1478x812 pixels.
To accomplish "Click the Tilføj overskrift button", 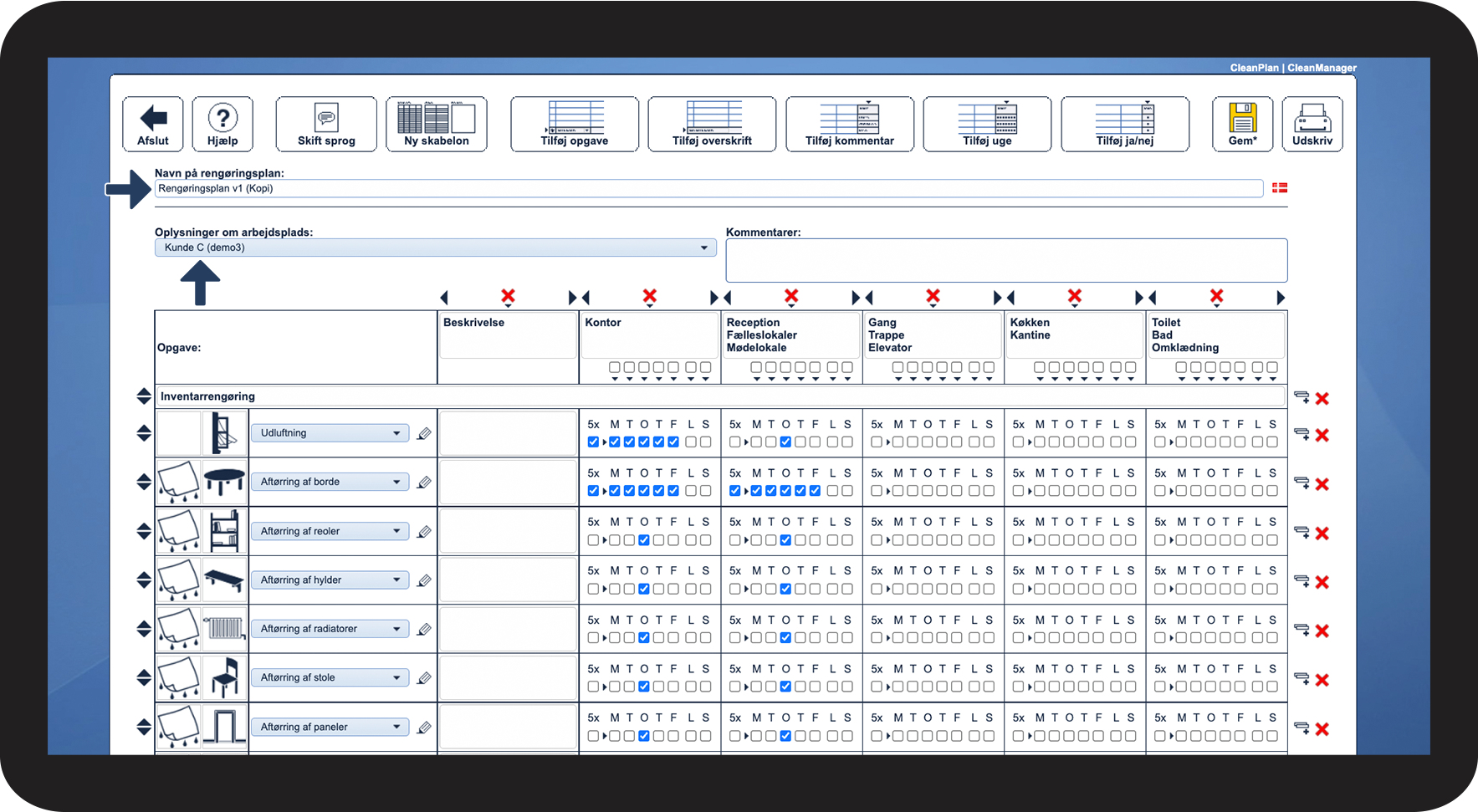I will coord(712,124).
